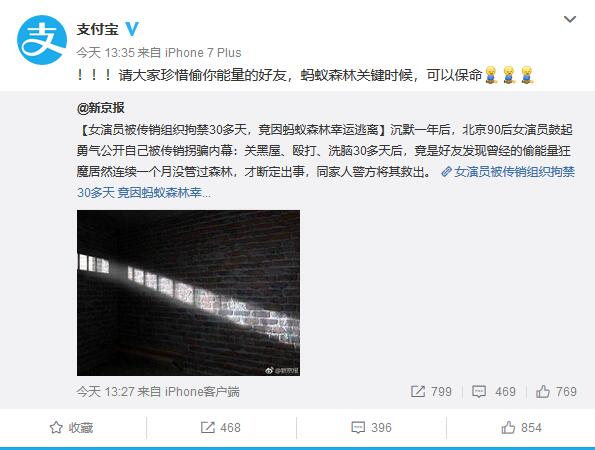Click the first crying emoji in the post
The image size is (595, 450).
click(491, 75)
